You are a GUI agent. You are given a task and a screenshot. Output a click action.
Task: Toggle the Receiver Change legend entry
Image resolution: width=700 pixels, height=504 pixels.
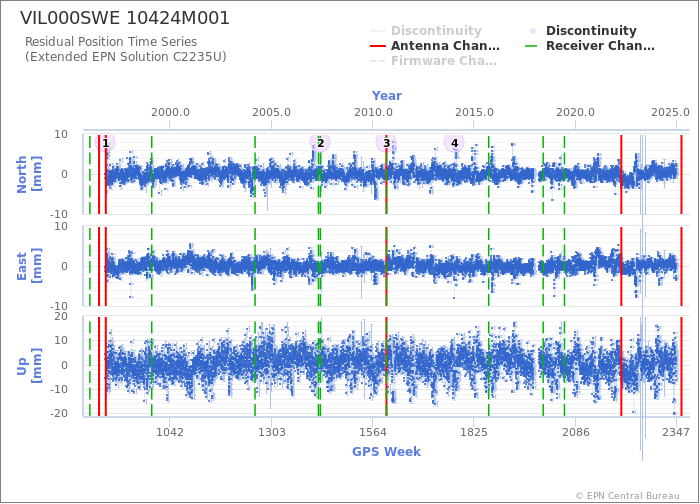(x=590, y=46)
